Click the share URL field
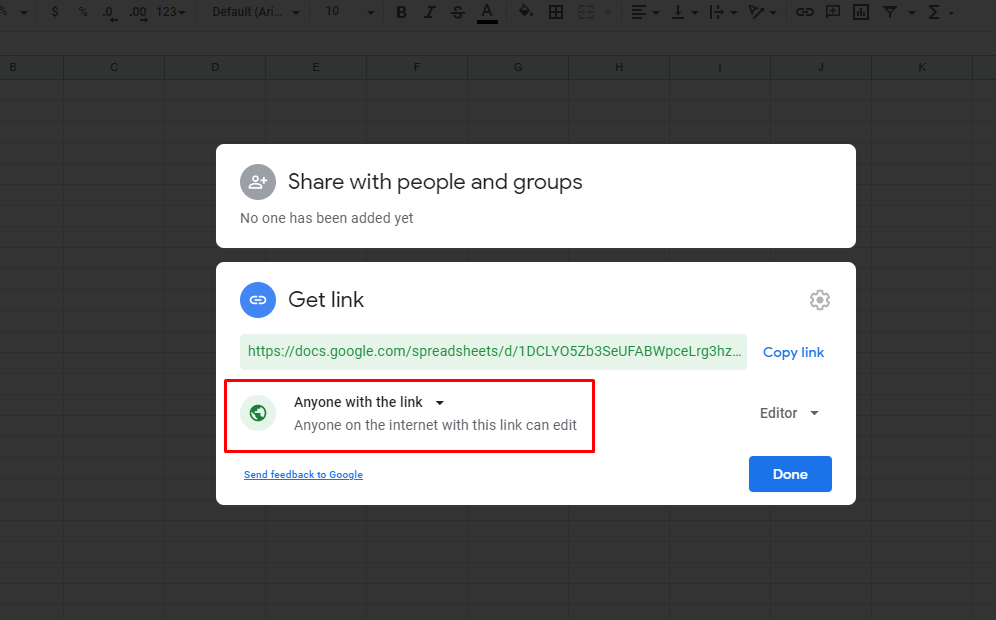996x620 pixels. 494,352
